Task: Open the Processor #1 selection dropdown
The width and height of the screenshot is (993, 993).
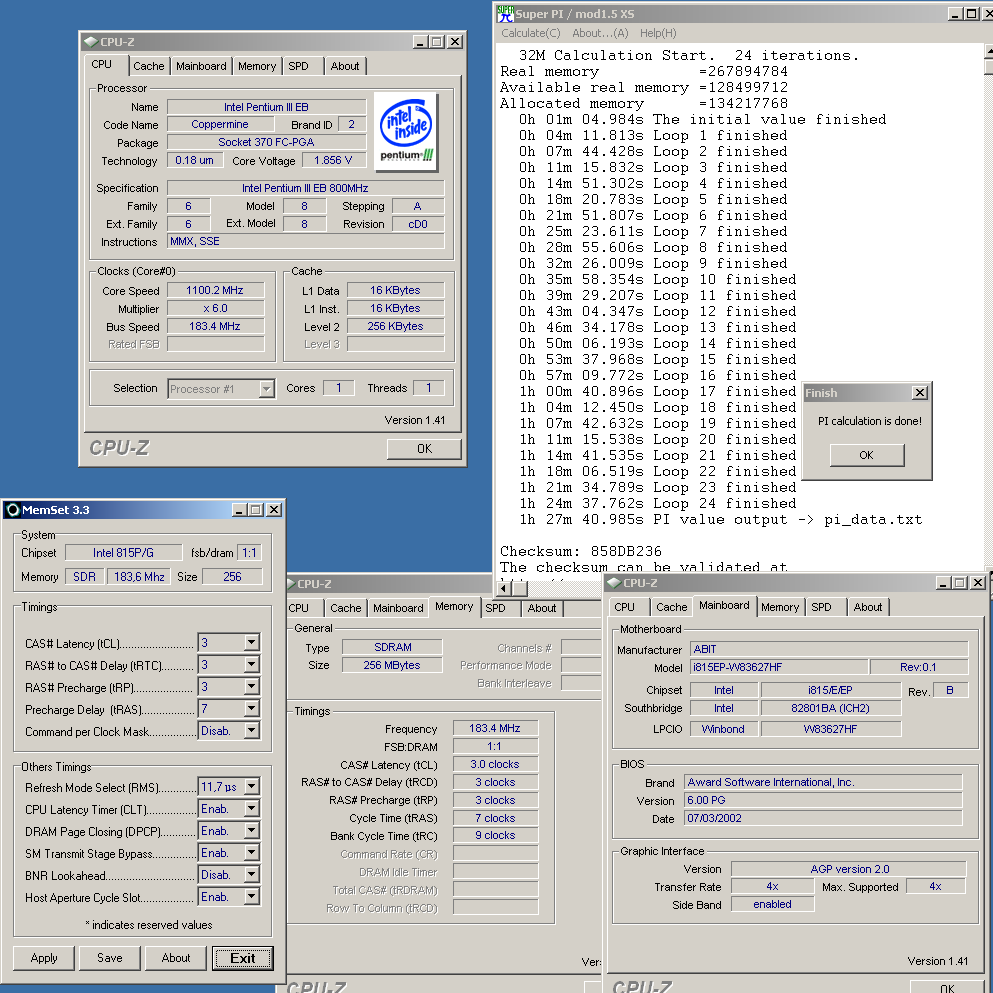Action: coord(267,389)
